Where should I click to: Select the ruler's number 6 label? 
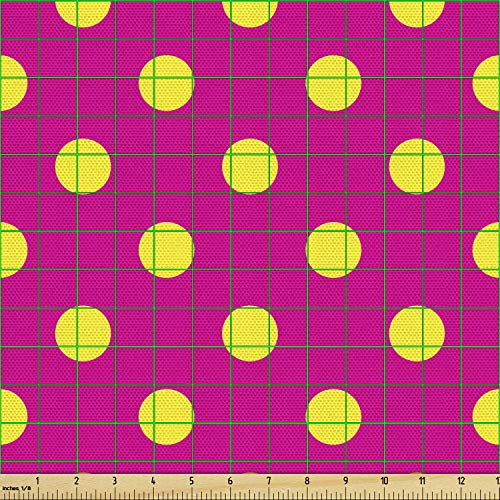tap(230, 481)
